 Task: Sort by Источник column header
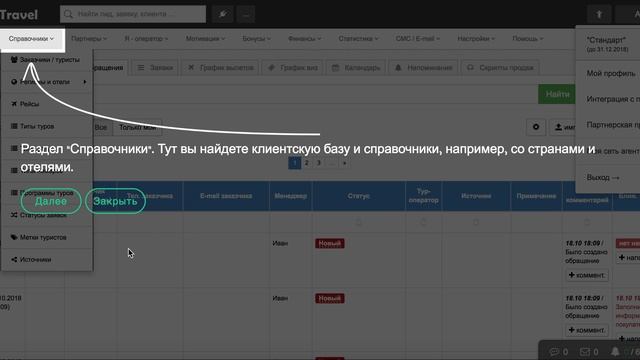pos(476,196)
